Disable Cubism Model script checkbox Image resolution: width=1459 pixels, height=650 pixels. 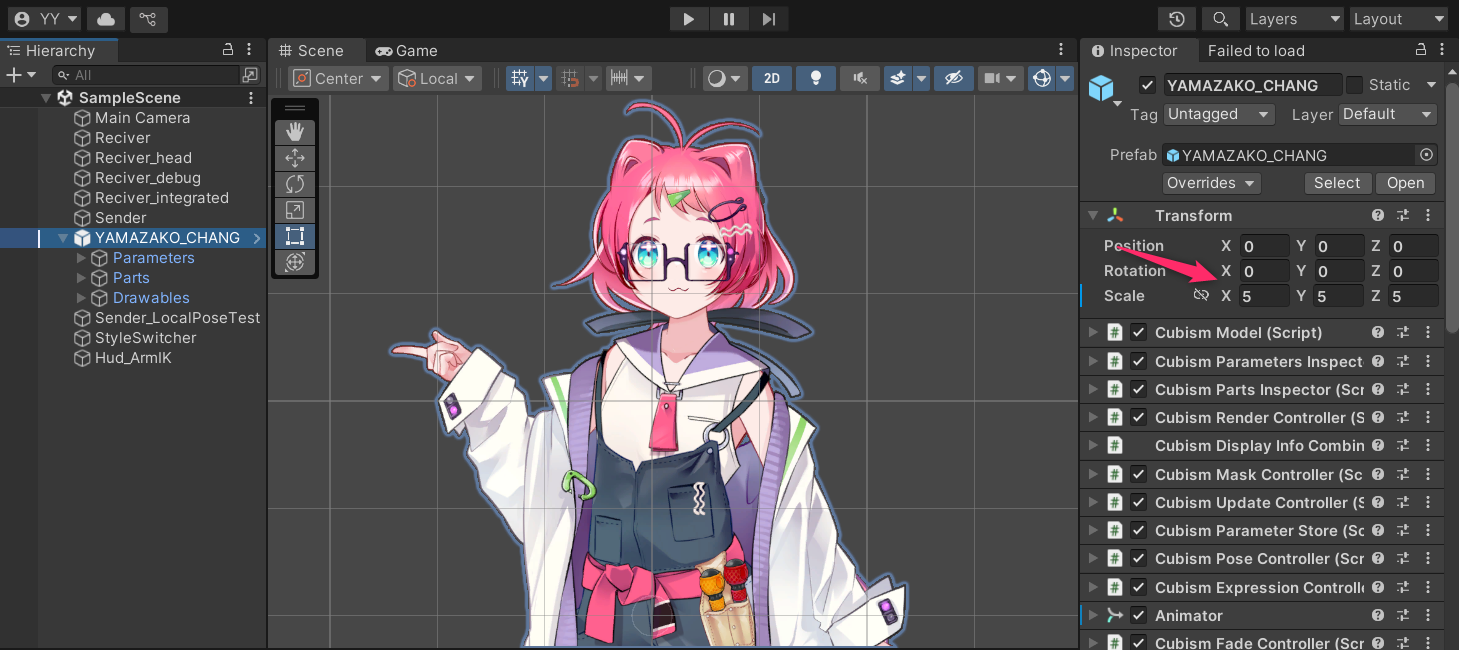pyautogui.click(x=1138, y=333)
